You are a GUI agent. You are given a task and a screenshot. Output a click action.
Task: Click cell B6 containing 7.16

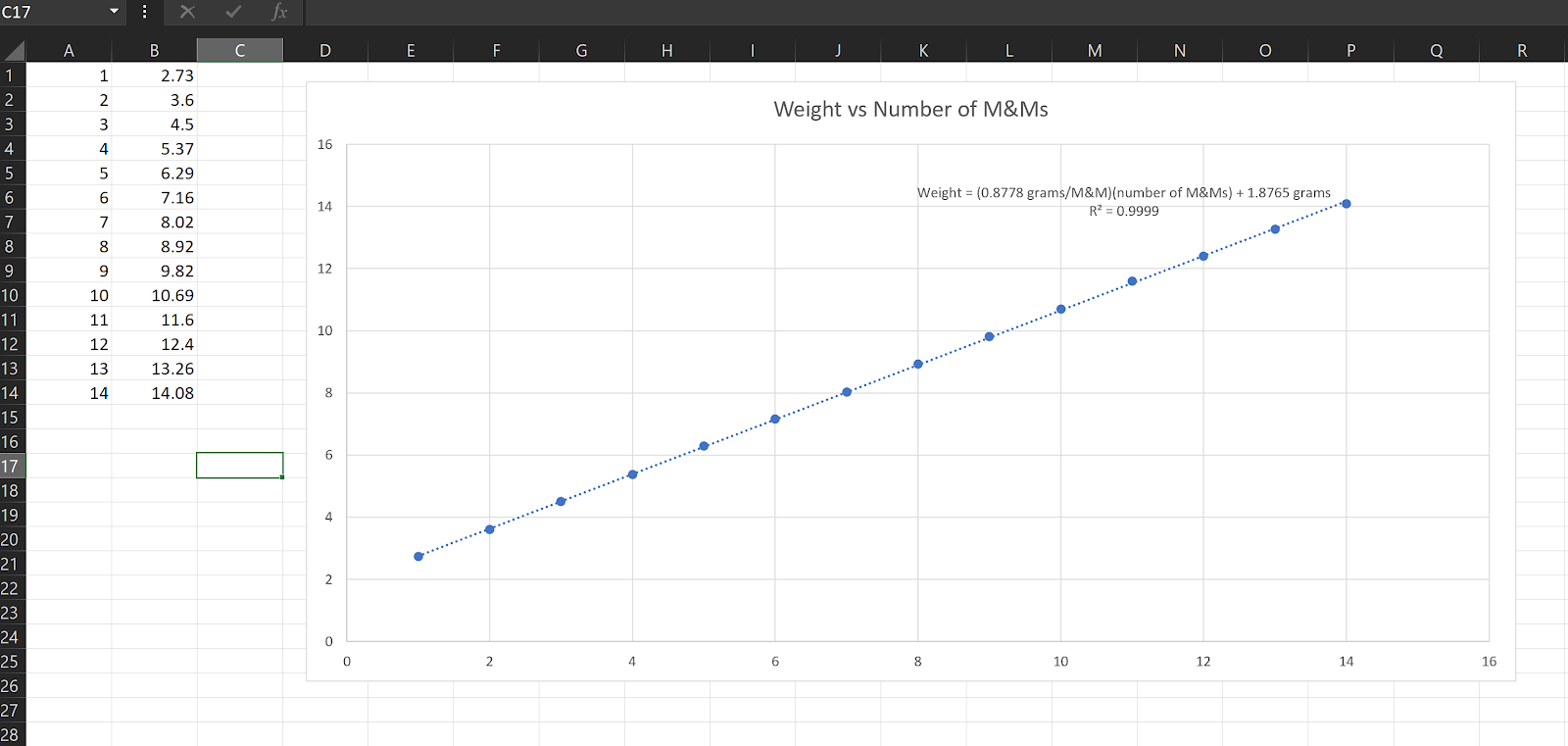[x=154, y=198]
